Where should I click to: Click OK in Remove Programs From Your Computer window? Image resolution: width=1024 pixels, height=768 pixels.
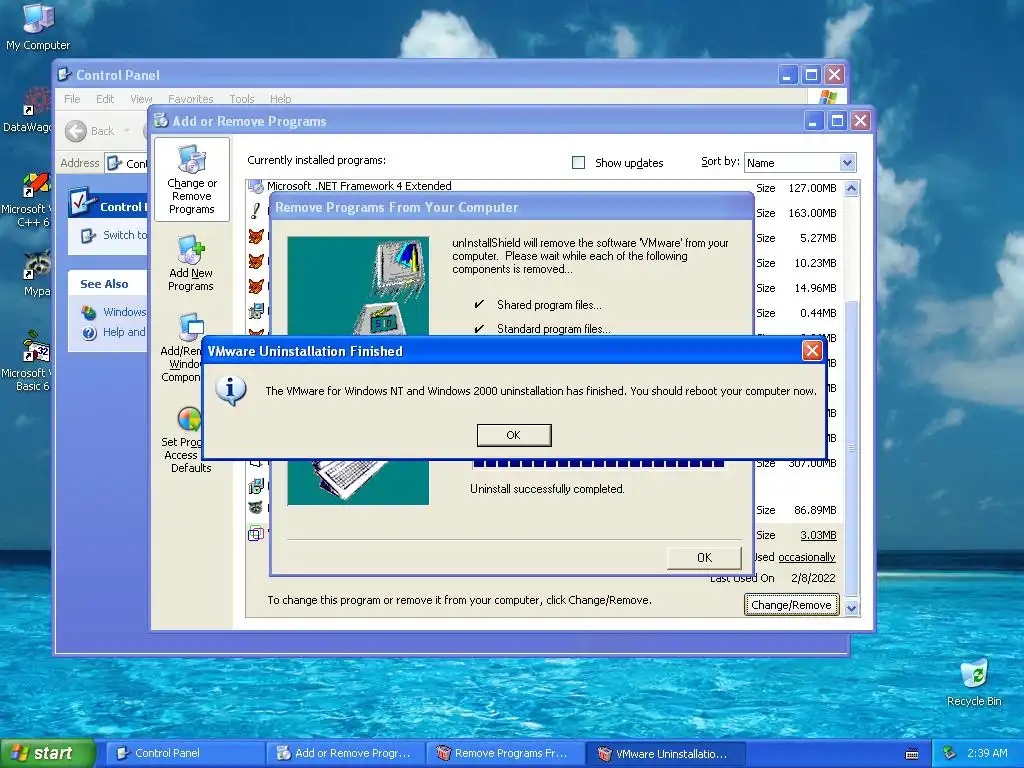[x=704, y=558]
